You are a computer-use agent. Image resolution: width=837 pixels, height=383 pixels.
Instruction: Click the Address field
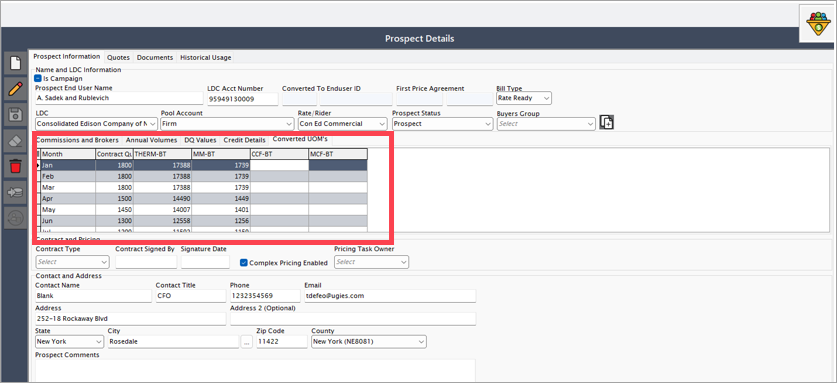pyautogui.click(x=131, y=319)
